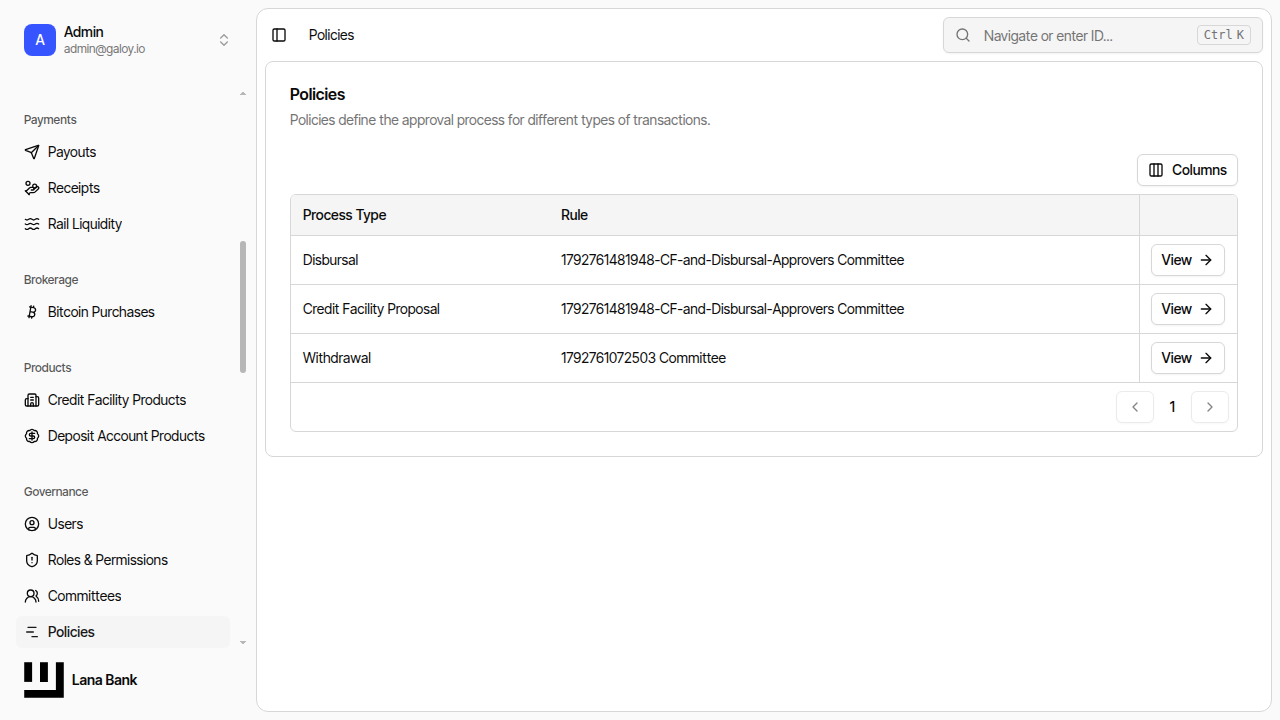Image resolution: width=1280 pixels, height=720 pixels.
Task: View the Credit Facility Proposal policy
Action: point(1187,309)
